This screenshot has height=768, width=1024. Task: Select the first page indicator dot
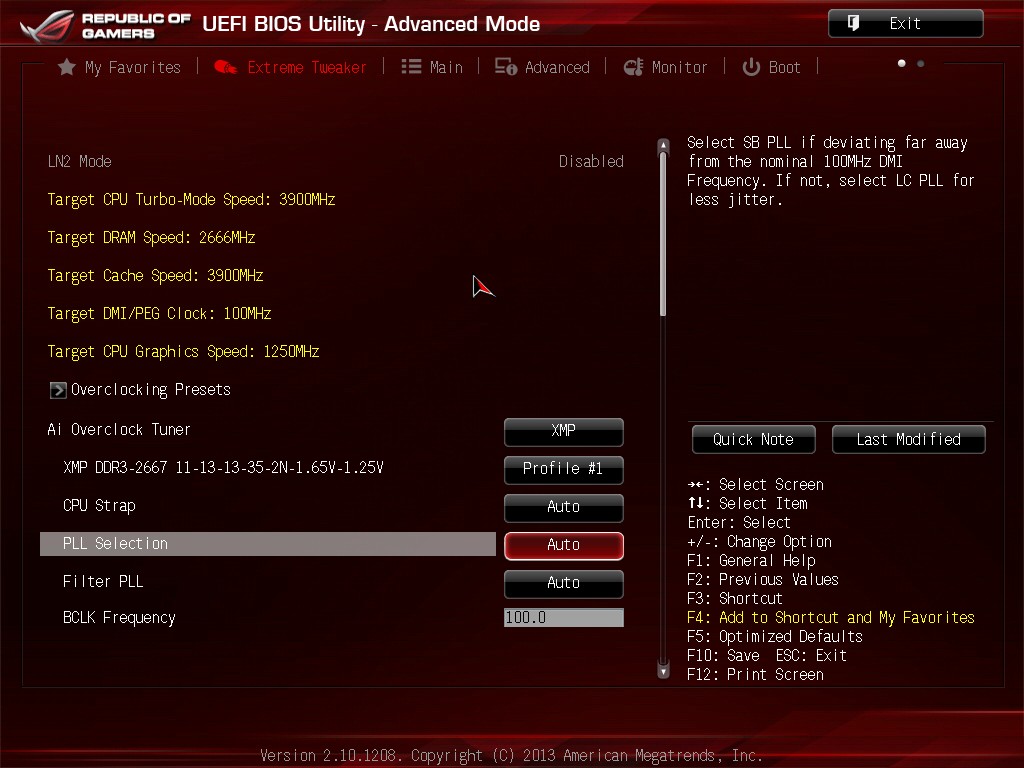(x=902, y=63)
